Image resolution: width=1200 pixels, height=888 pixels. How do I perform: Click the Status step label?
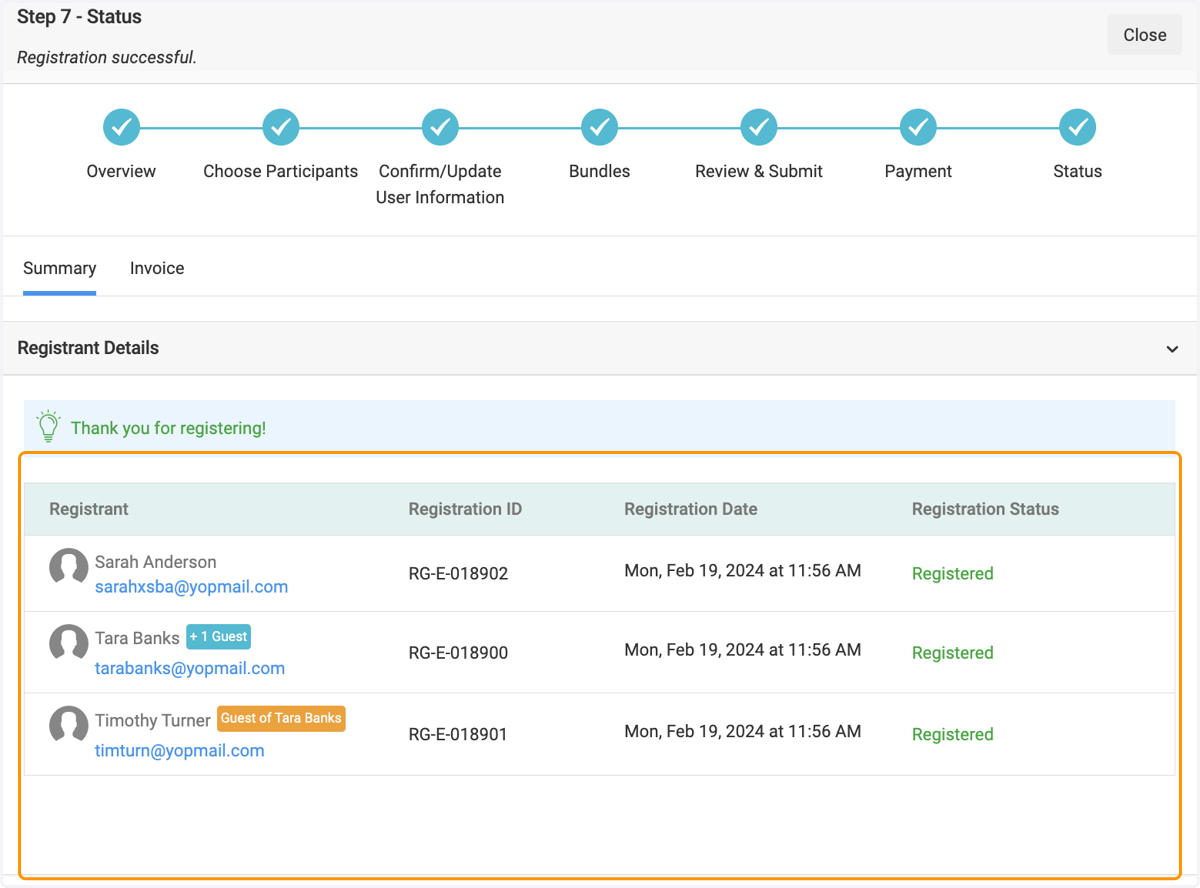point(1078,171)
